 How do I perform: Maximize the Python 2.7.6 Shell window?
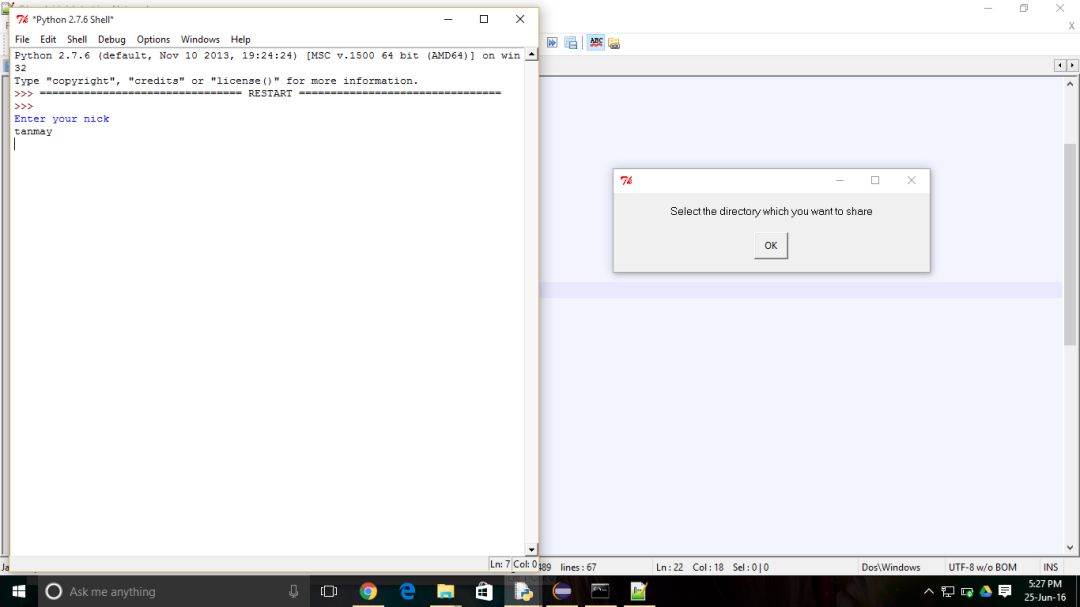coord(484,19)
